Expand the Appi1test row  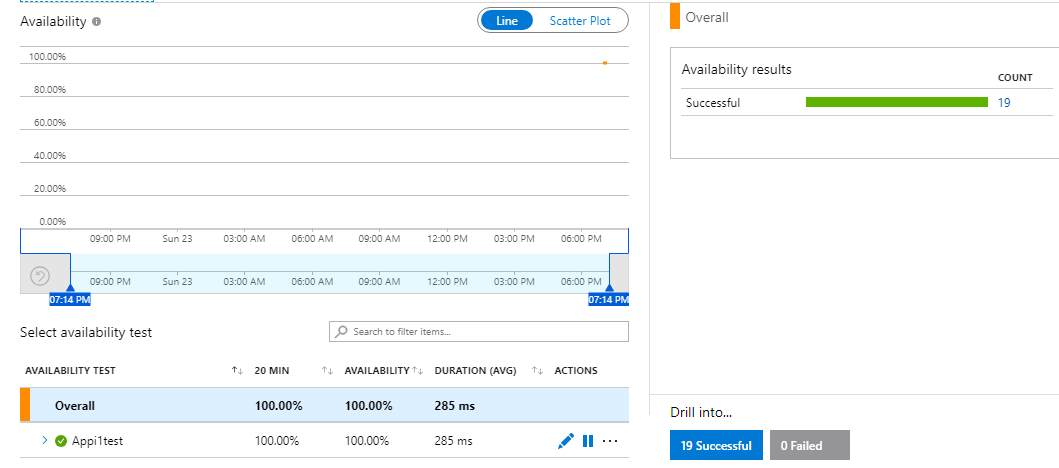pos(45,440)
